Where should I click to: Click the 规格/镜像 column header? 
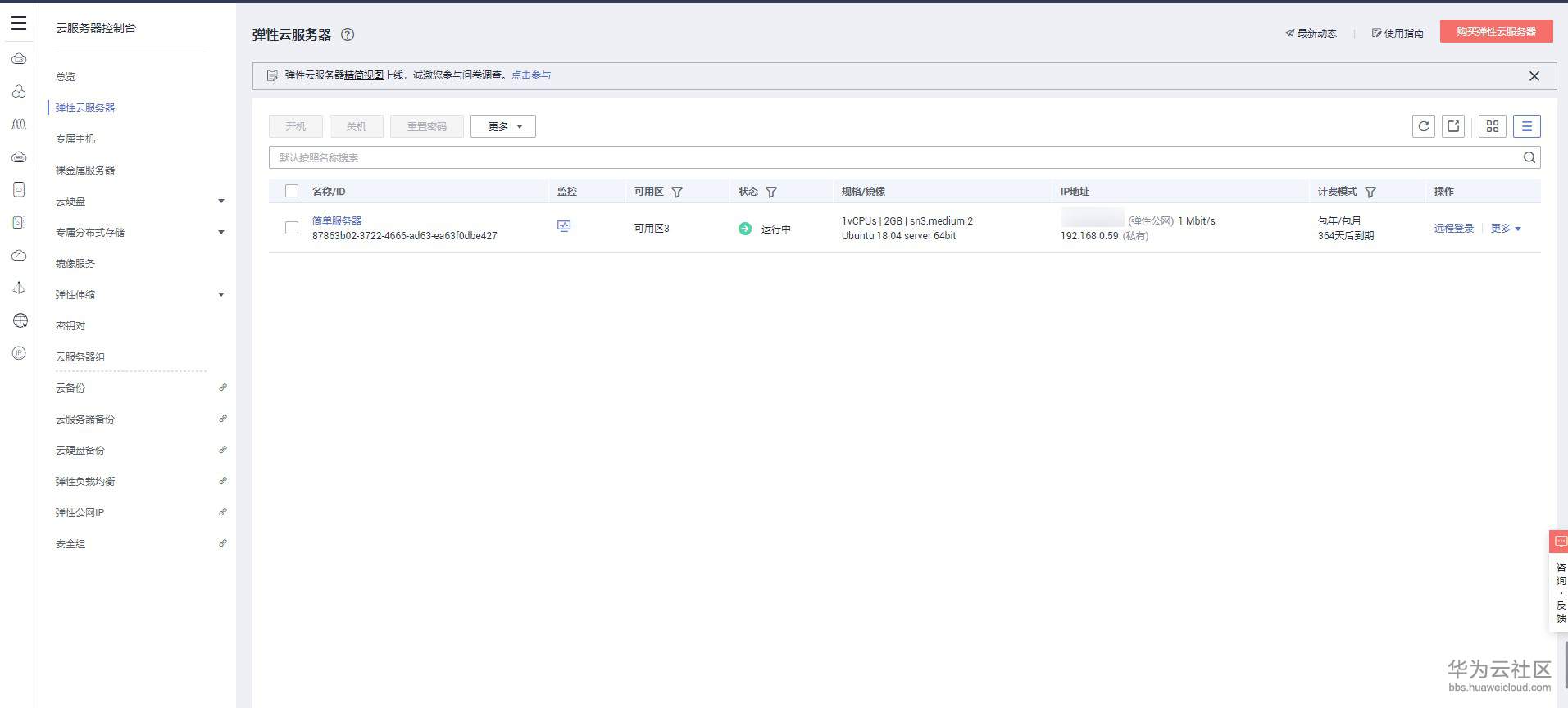click(863, 192)
